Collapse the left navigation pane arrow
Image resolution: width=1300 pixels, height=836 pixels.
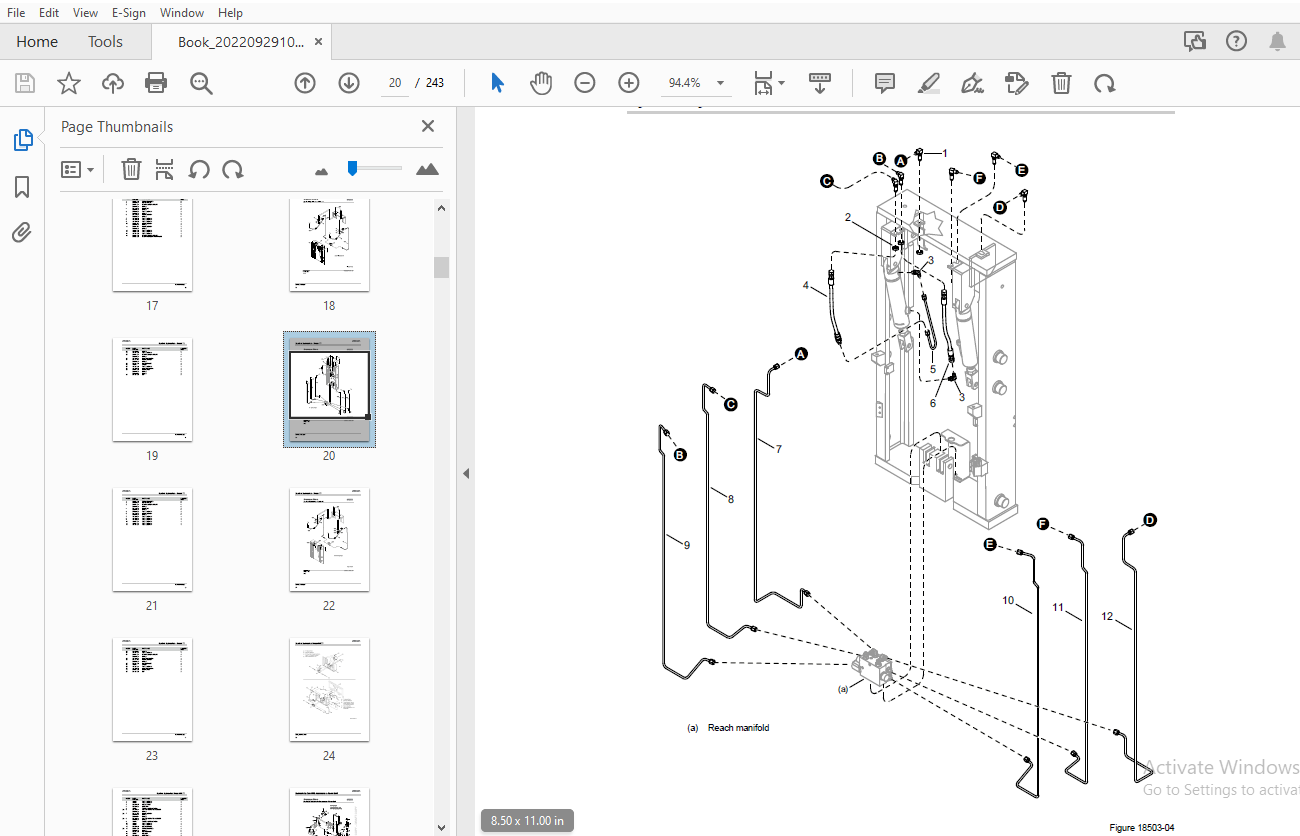pos(465,473)
